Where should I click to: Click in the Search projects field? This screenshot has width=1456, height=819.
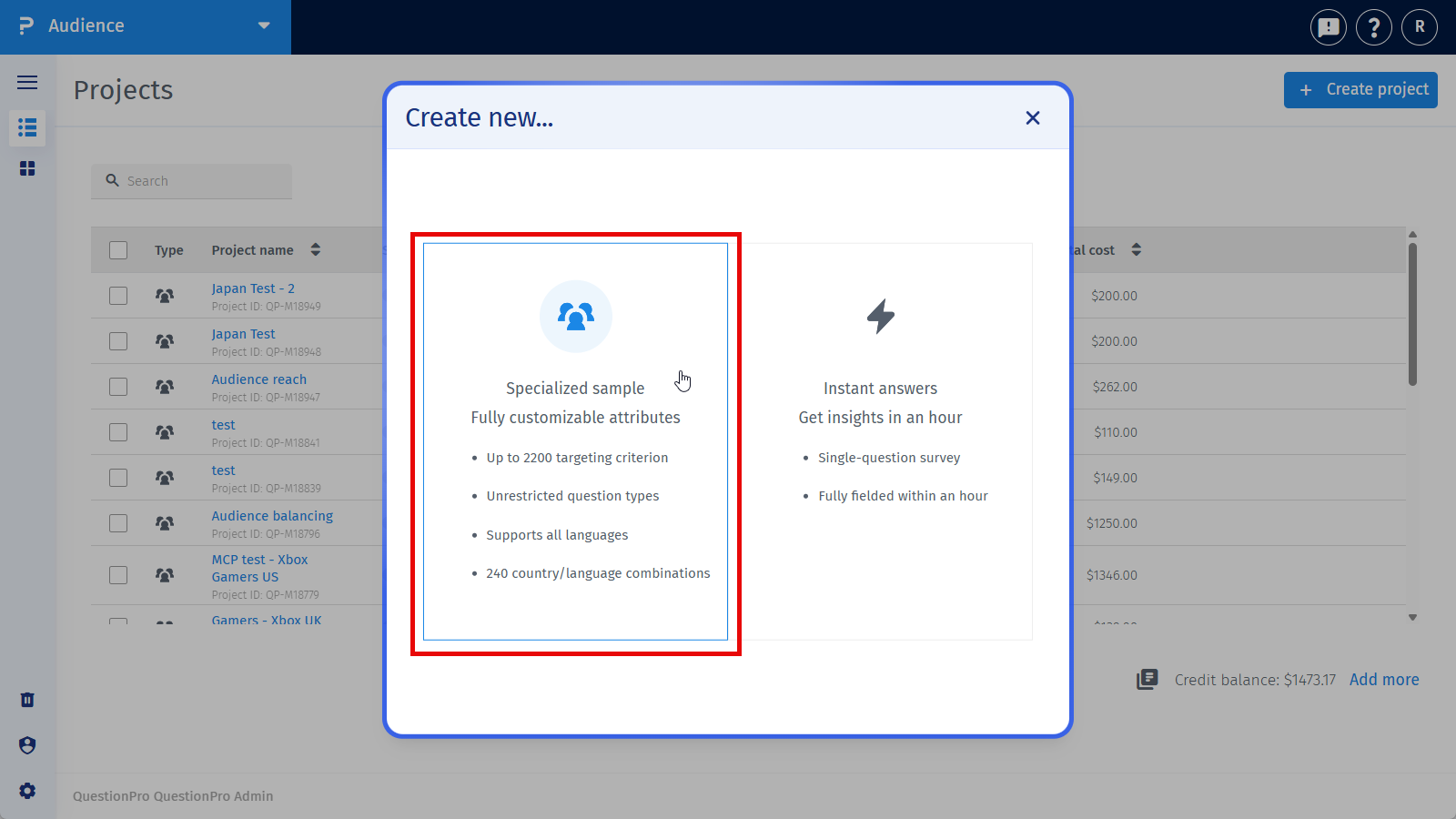[191, 181]
